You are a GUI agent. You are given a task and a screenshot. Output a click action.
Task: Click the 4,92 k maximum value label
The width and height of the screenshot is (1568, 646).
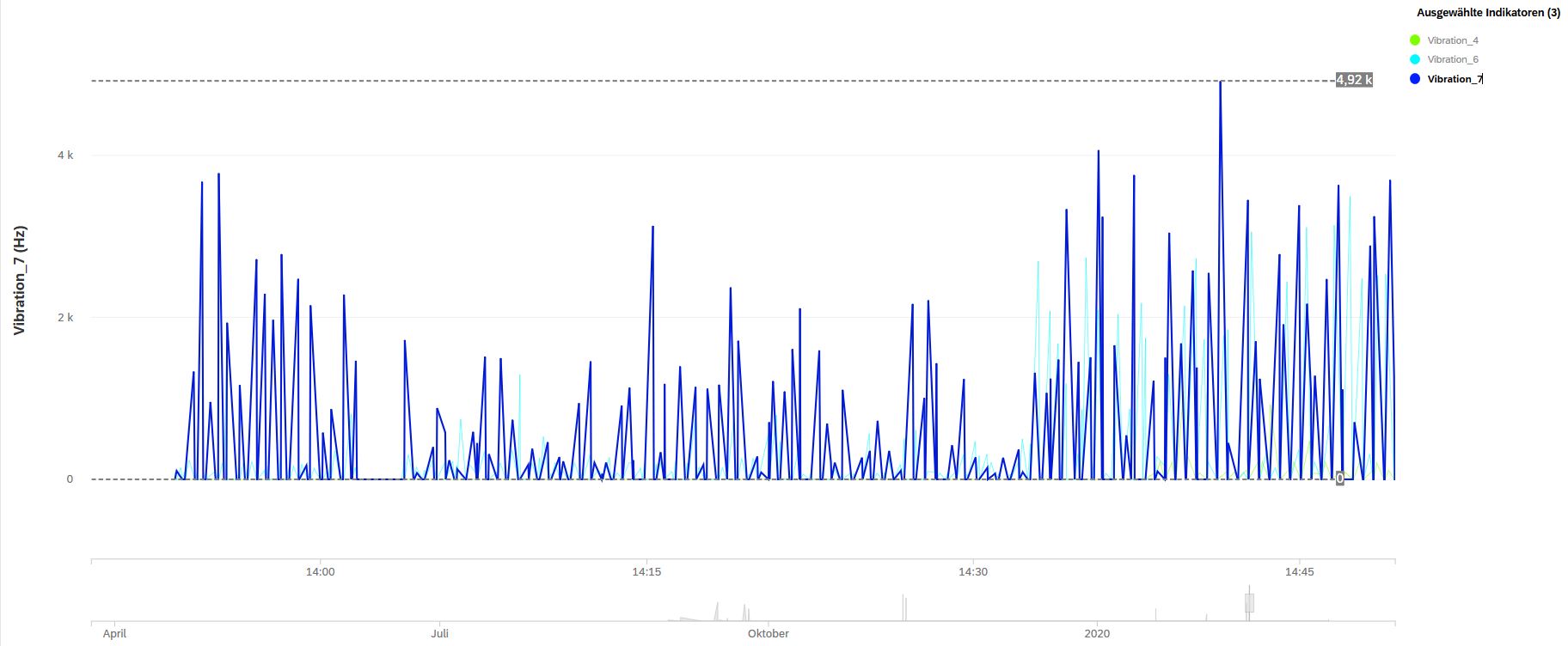pos(1354,80)
